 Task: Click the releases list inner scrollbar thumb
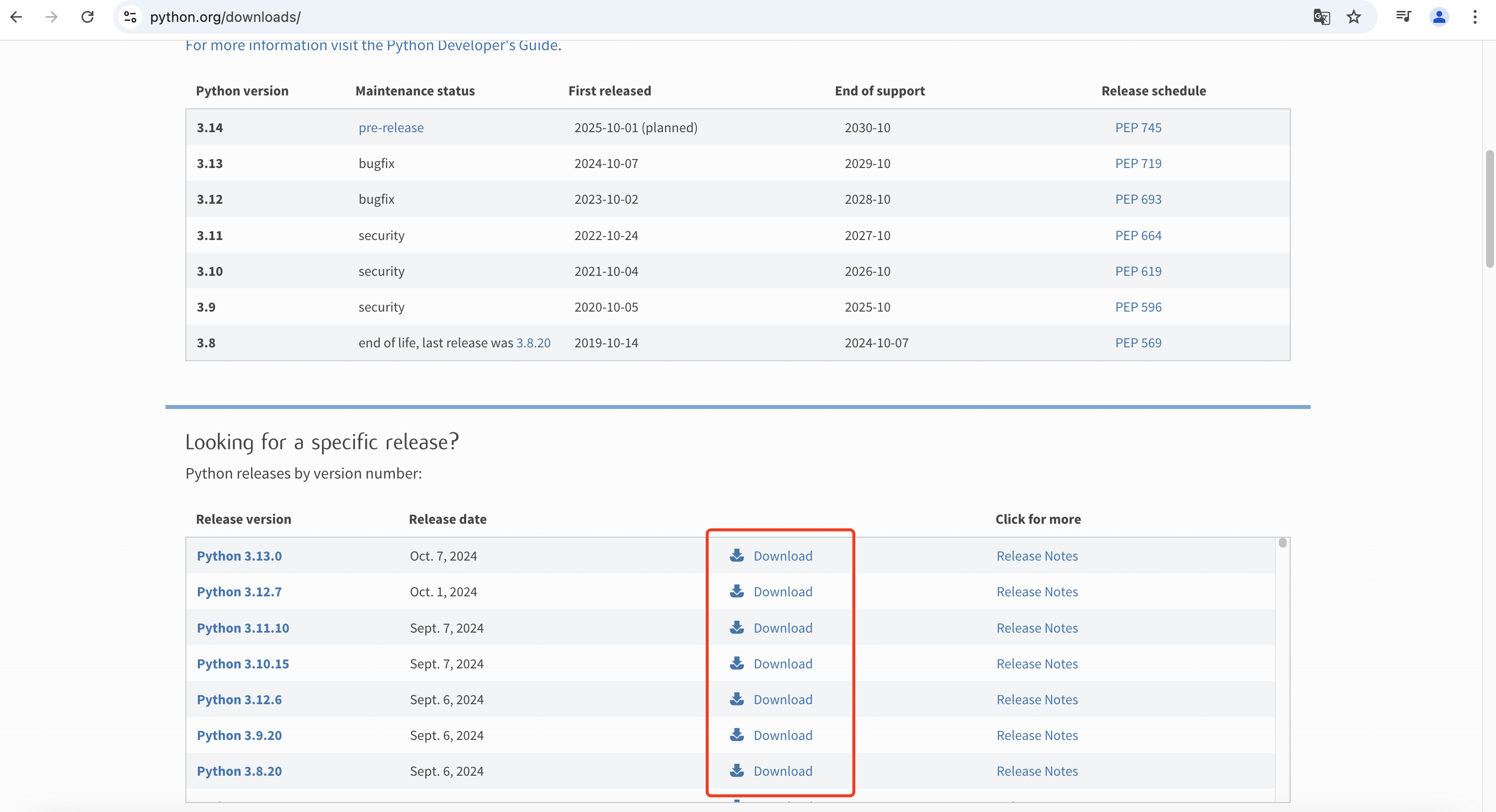(1282, 543)
